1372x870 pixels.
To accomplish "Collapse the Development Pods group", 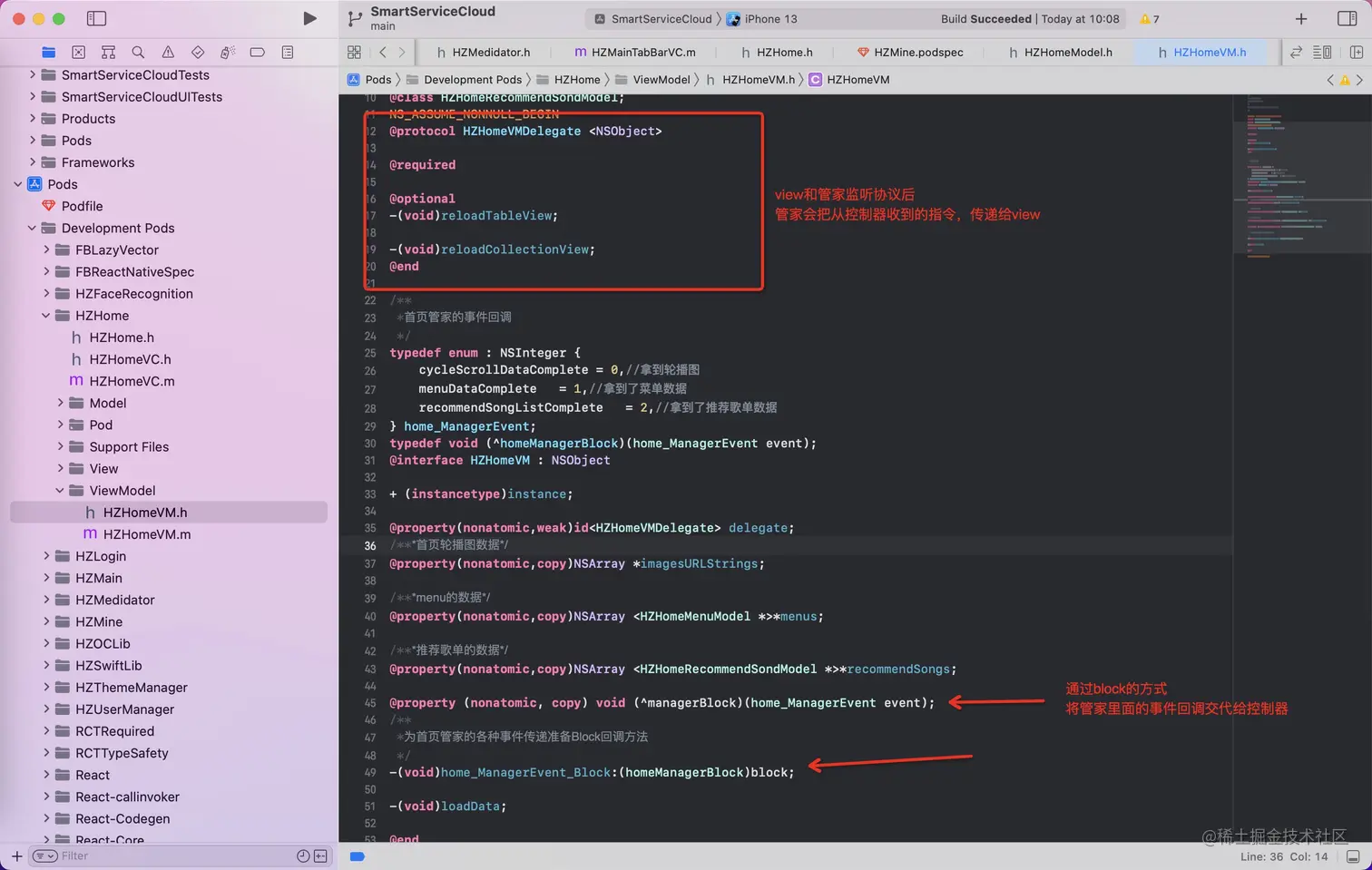I will [32, 228].
